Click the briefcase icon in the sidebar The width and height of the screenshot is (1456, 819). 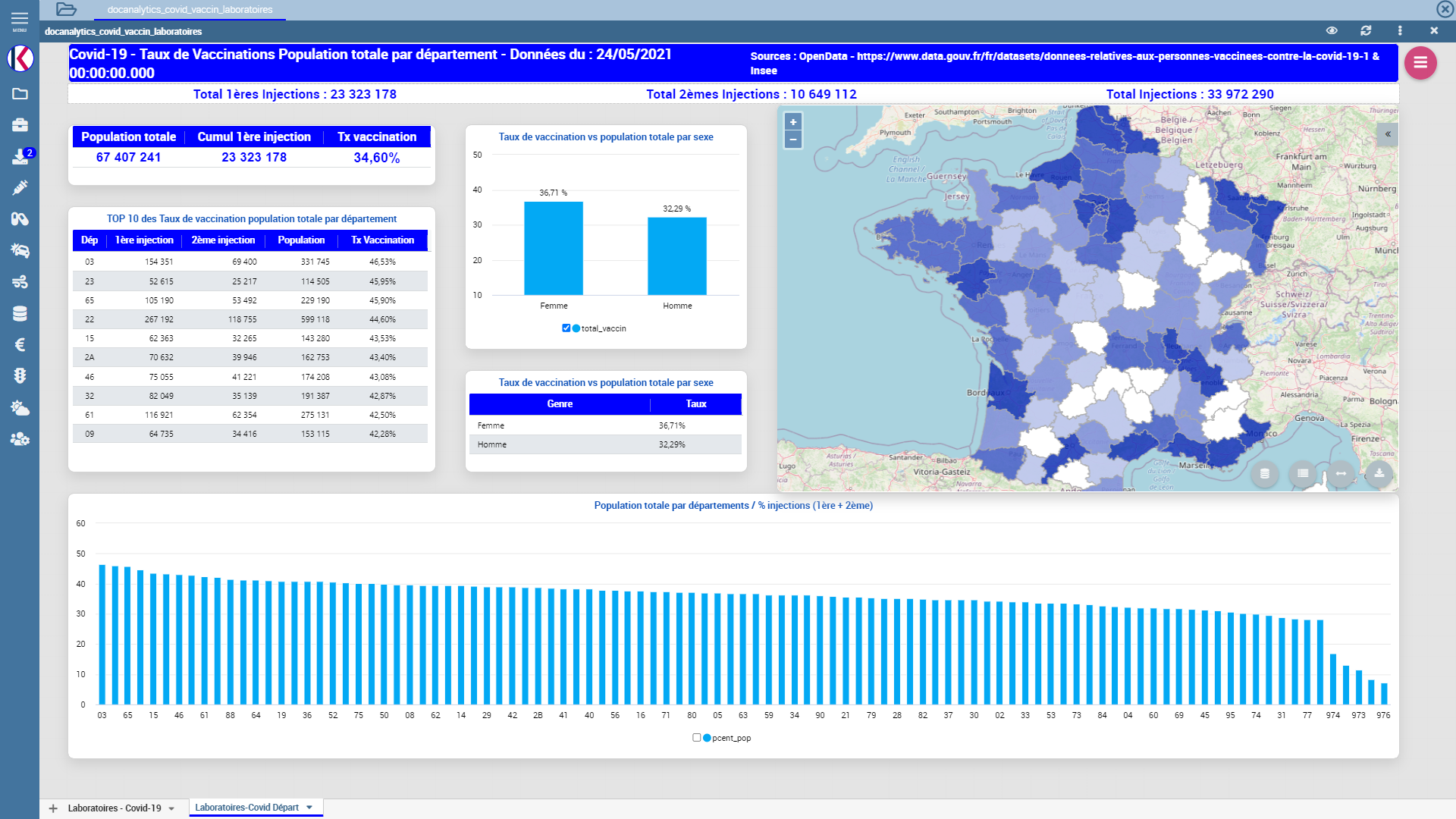[x=20, y=125]
